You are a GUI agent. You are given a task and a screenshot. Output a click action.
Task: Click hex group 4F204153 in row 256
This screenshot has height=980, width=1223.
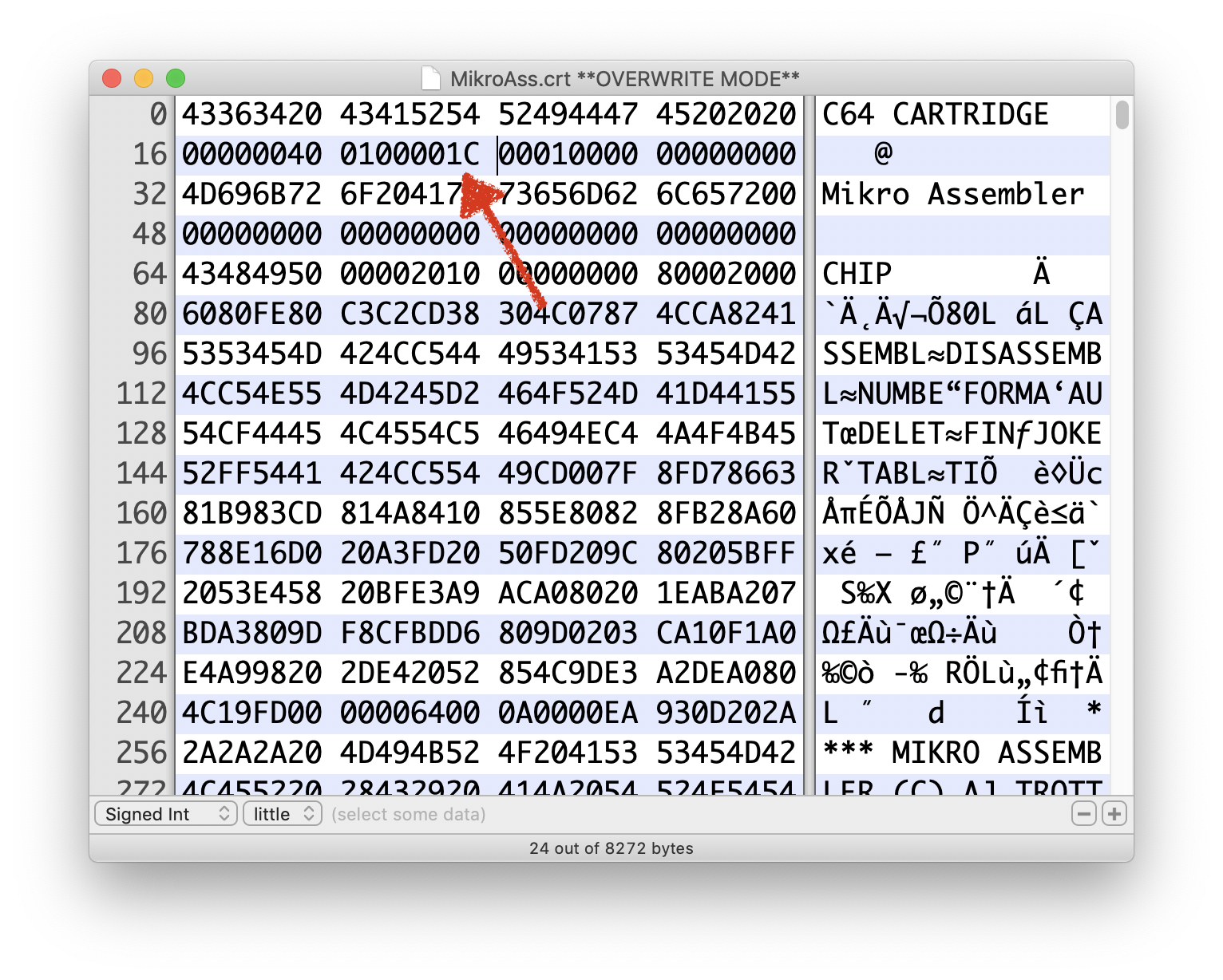pos(568,753)
